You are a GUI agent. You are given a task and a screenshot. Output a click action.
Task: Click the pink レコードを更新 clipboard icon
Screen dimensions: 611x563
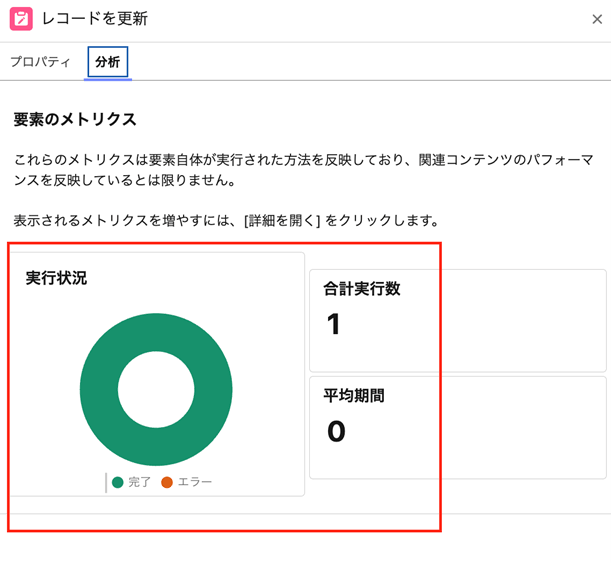pyautogui.click(x=20, y=19)
